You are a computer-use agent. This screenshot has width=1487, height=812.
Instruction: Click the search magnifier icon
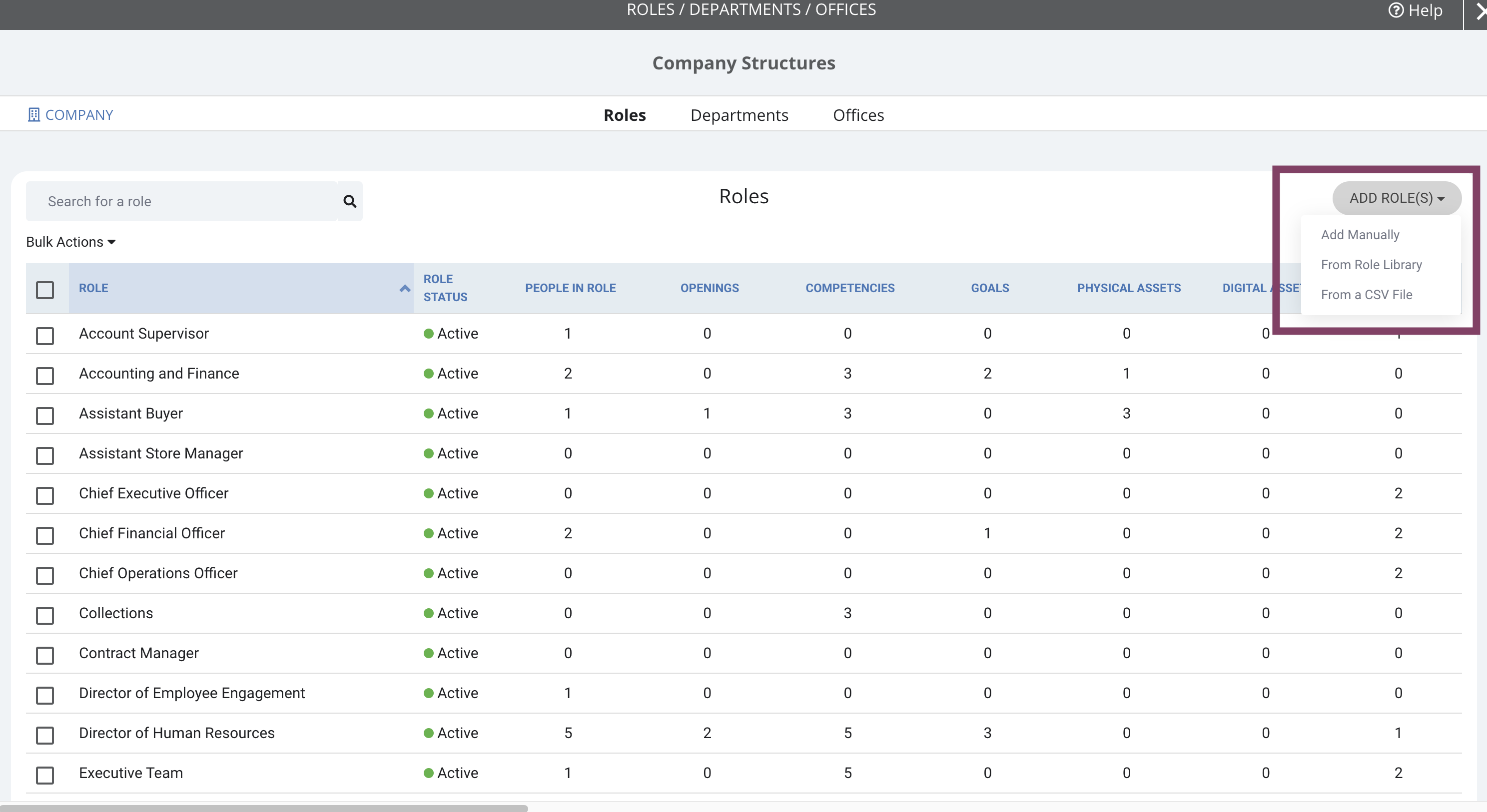pos(350,201)
